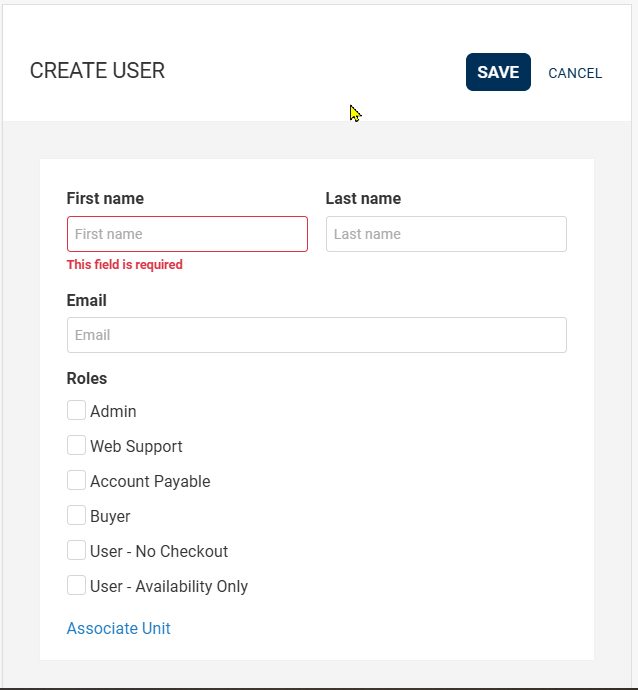Focus the First name input field

click(187, 234)
